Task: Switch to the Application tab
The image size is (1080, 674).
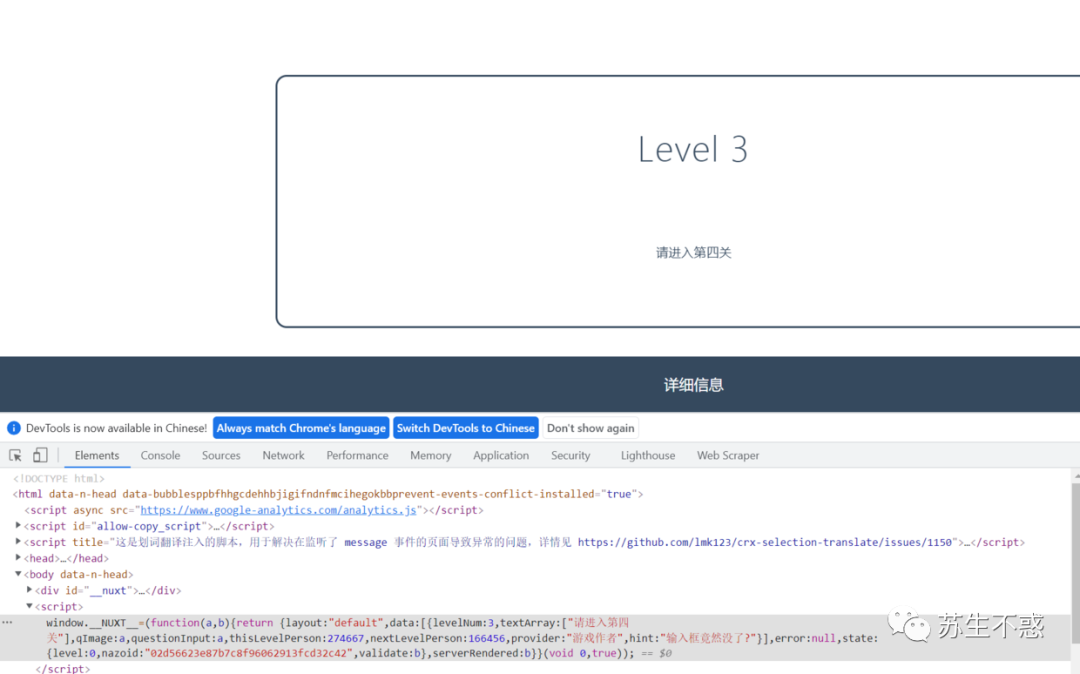Action: [501, 455]
